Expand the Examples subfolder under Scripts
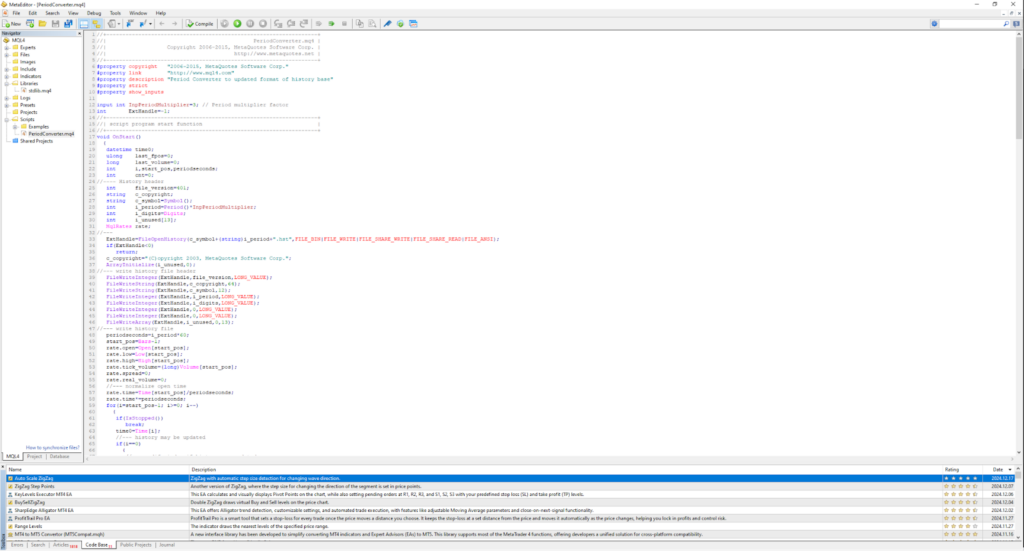The height and width of the screenshot is (551, 1024). 15,127
